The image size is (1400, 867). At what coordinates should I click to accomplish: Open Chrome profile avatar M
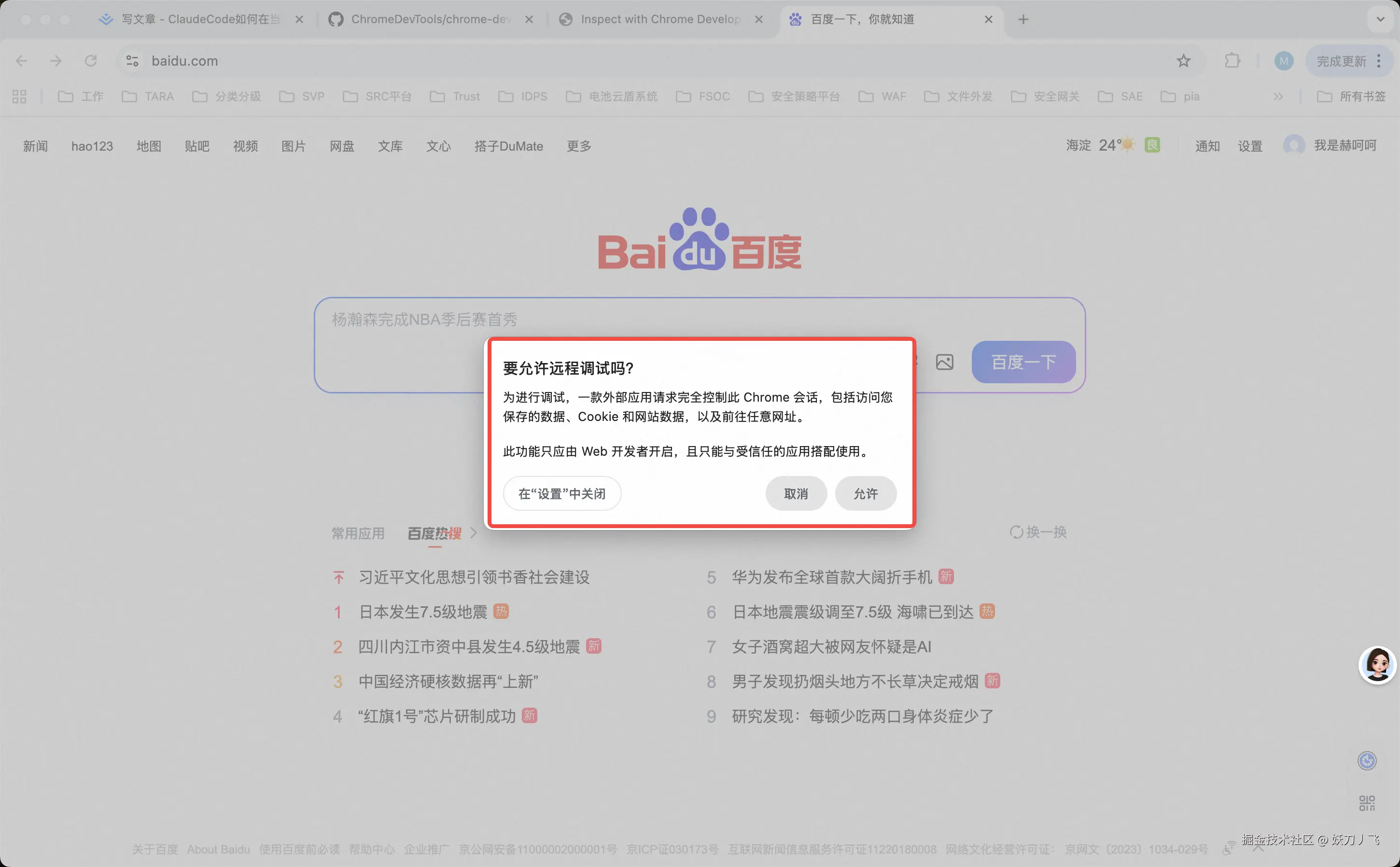tap(1284, 61)
